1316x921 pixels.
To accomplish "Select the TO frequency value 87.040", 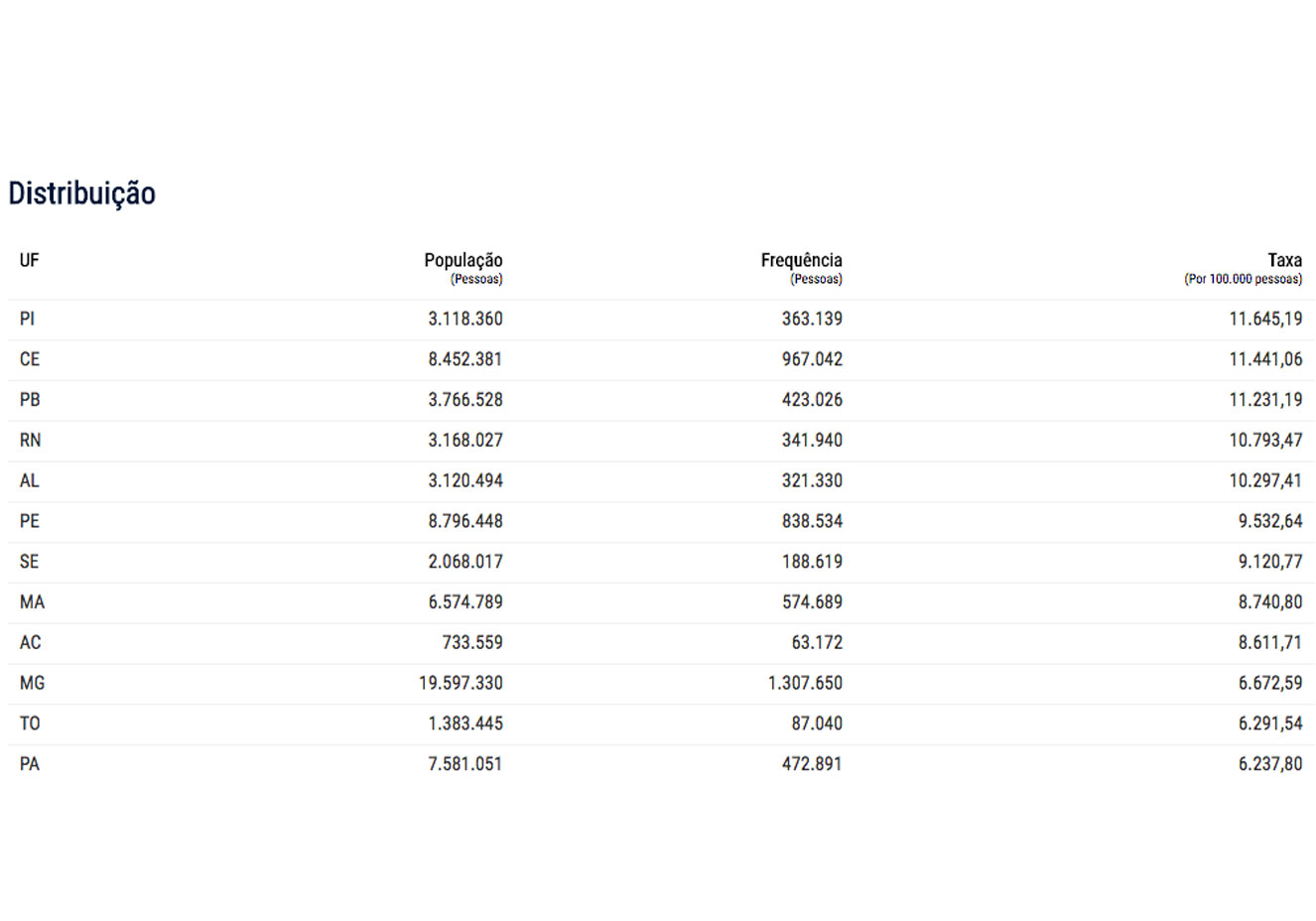I will pos(816,724).
